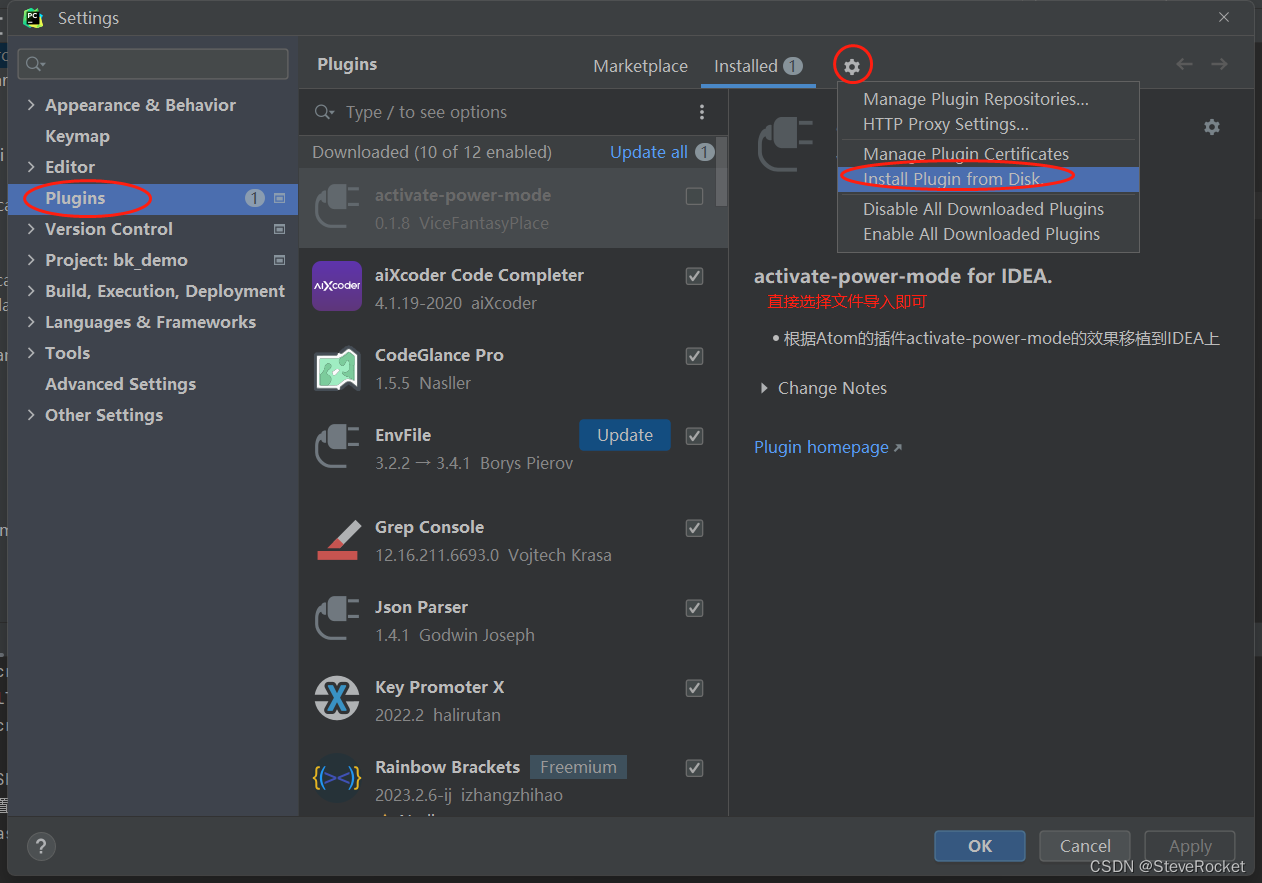Enable the activate-power-mode plugin checkbox
The image size is (1262, 883).
[x=694, y=196]
